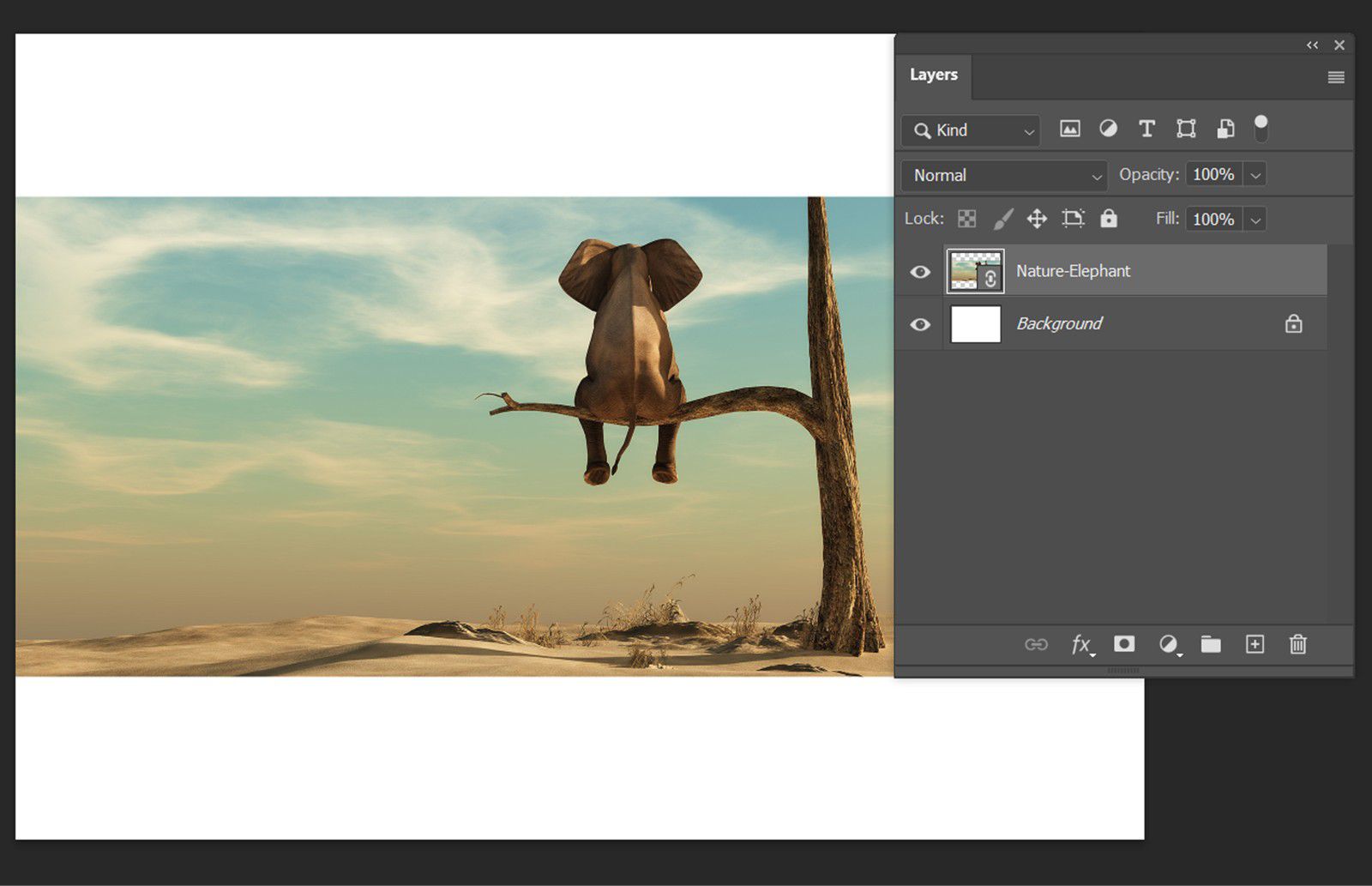Hide the Background layer
Screen dimensions: 1372x886
click(x=919, y=324)
